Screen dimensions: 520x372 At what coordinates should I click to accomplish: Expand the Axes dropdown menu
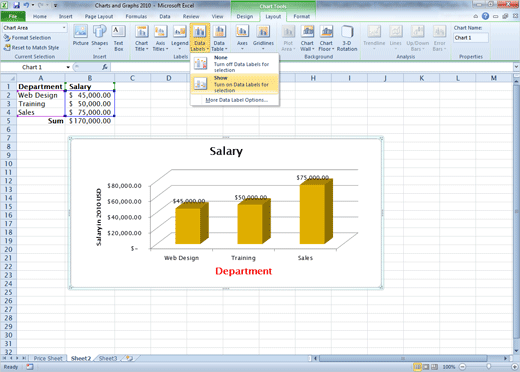point(242,38)
